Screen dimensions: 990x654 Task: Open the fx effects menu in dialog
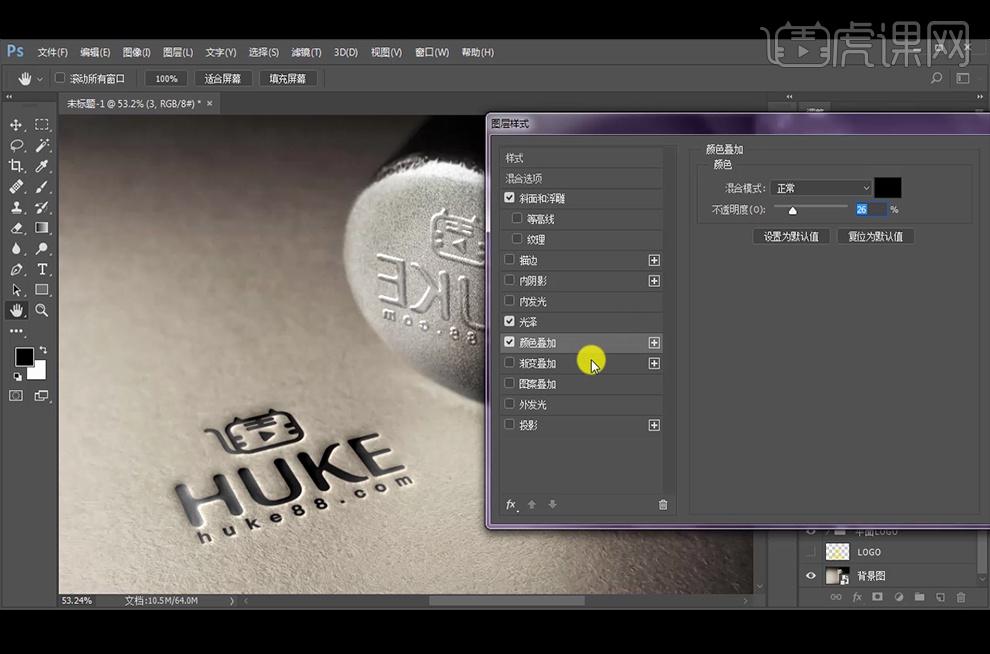[x=511, y=504]
